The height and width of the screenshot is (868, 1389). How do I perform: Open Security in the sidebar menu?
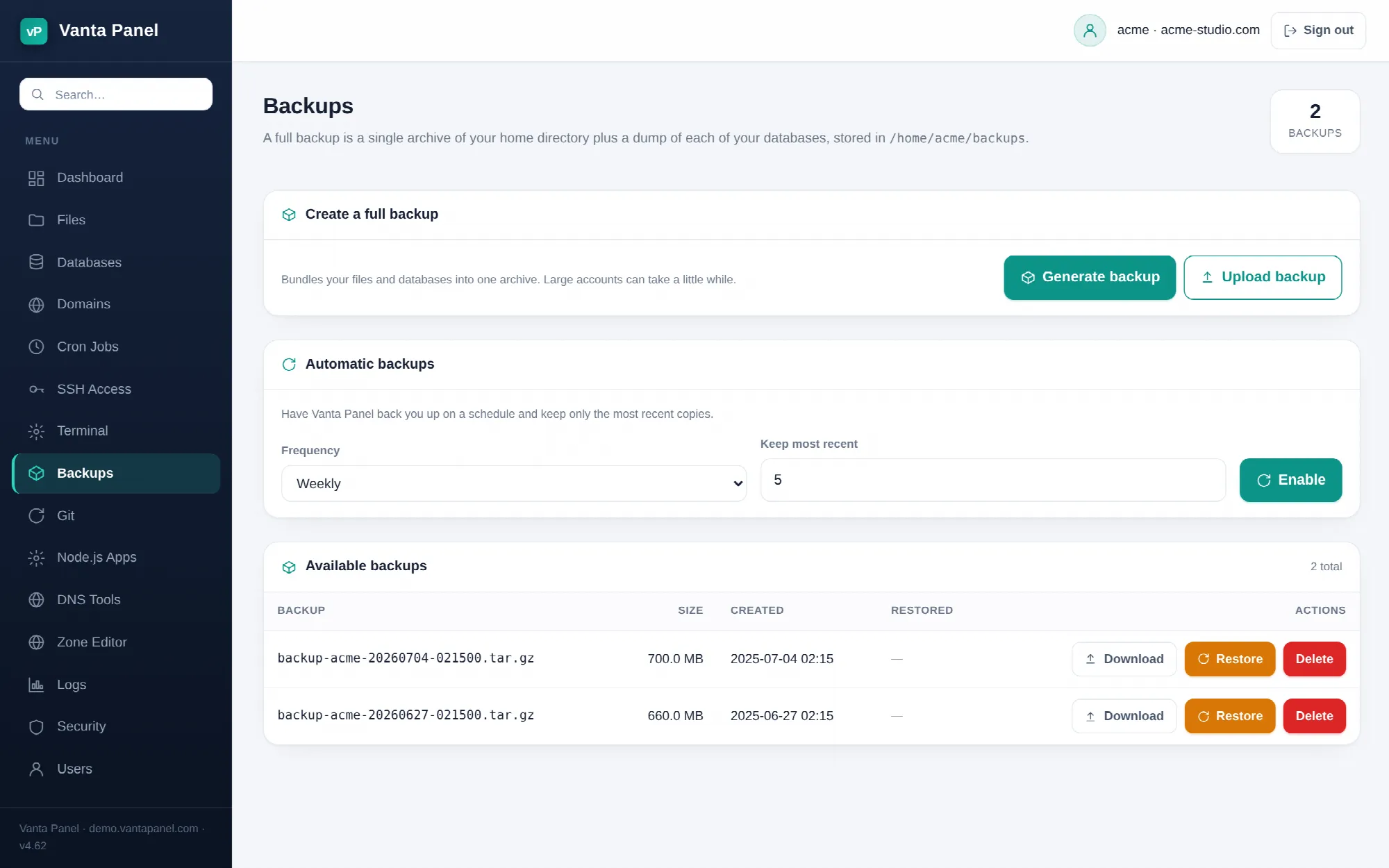pos(116,726)
